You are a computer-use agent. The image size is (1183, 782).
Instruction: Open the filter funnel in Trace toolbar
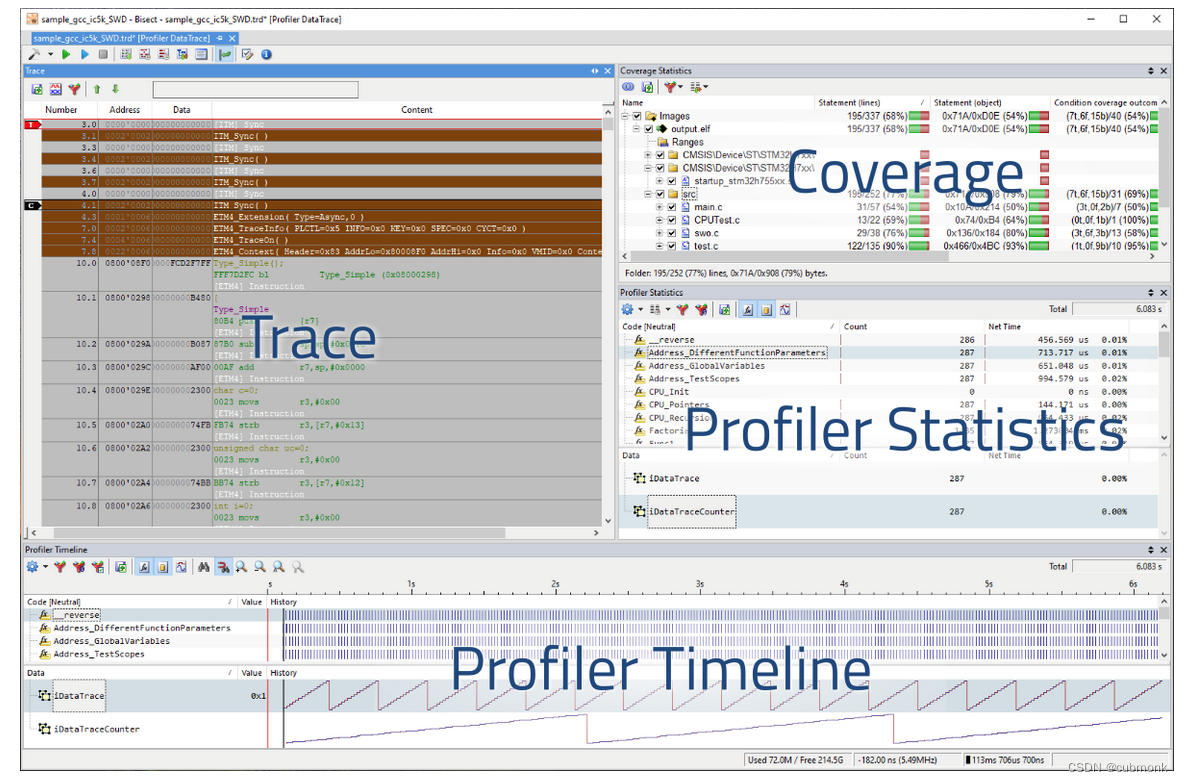pos(74,89)
